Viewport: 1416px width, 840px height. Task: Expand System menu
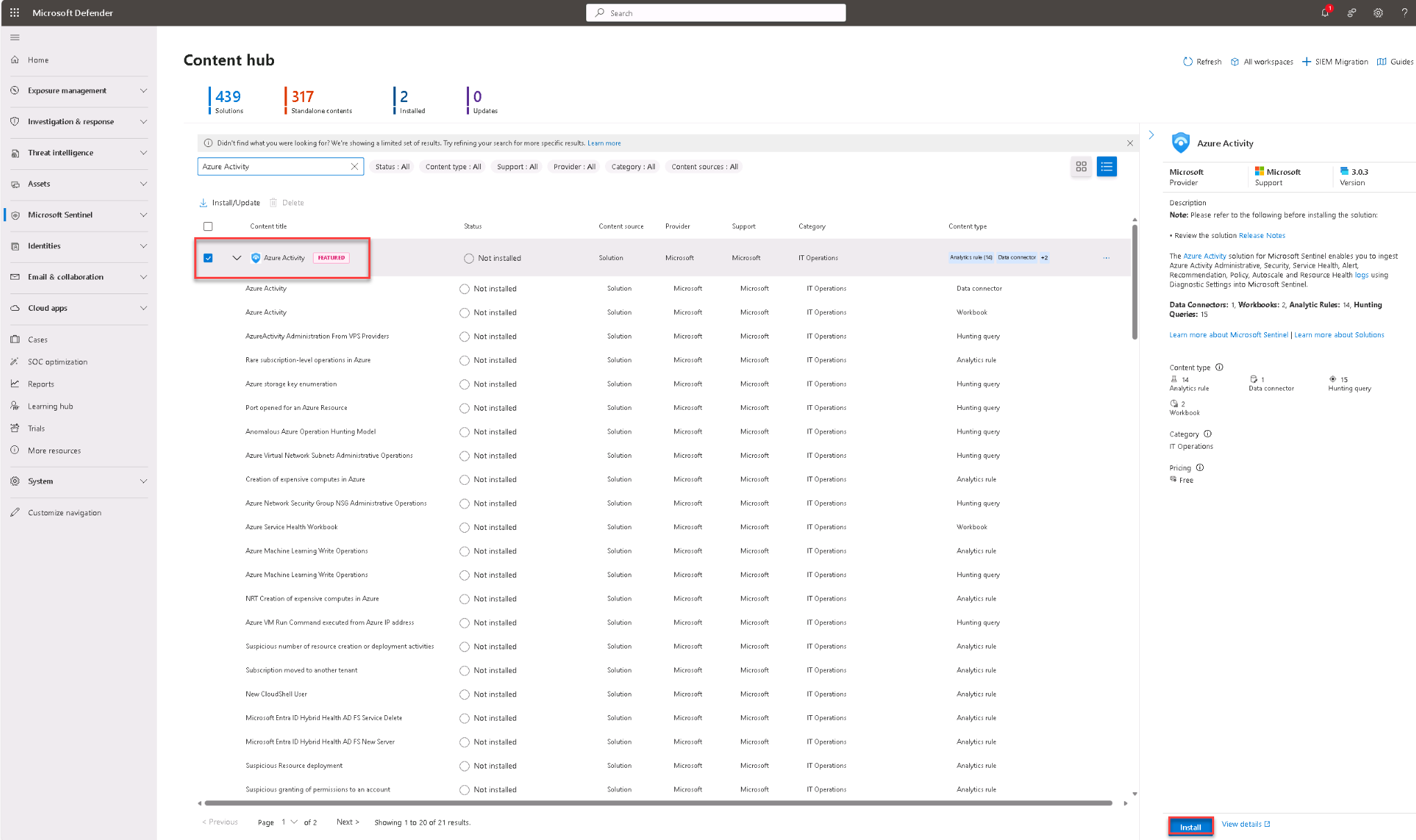click(78, 481)
